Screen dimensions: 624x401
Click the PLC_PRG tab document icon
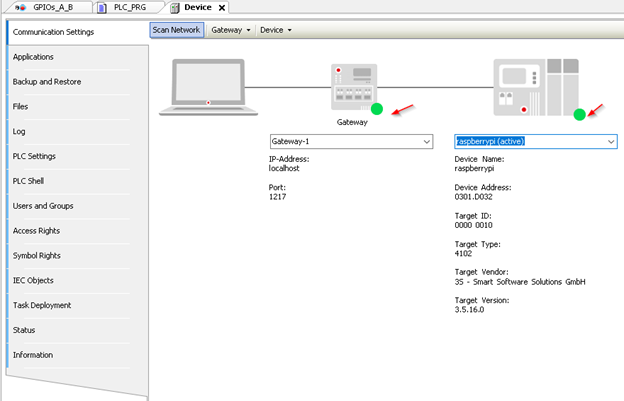click(102, 8)
